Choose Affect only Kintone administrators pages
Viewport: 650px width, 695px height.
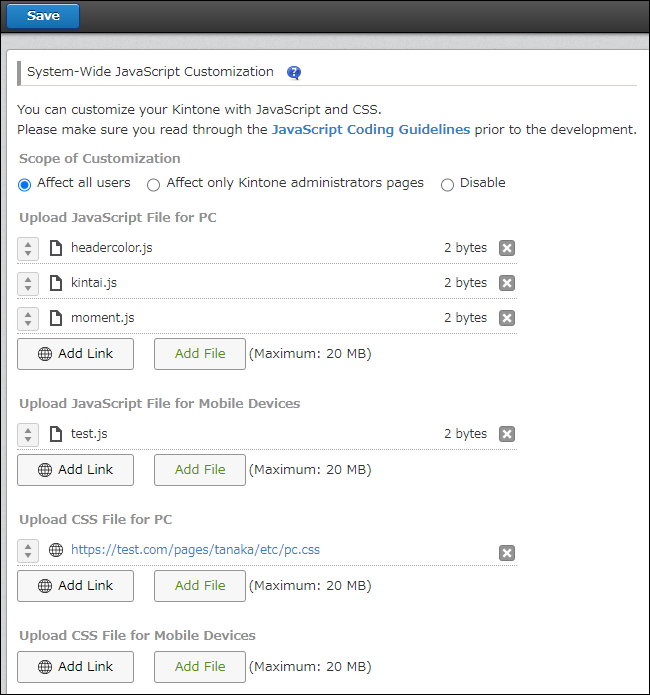coord(153,184)
